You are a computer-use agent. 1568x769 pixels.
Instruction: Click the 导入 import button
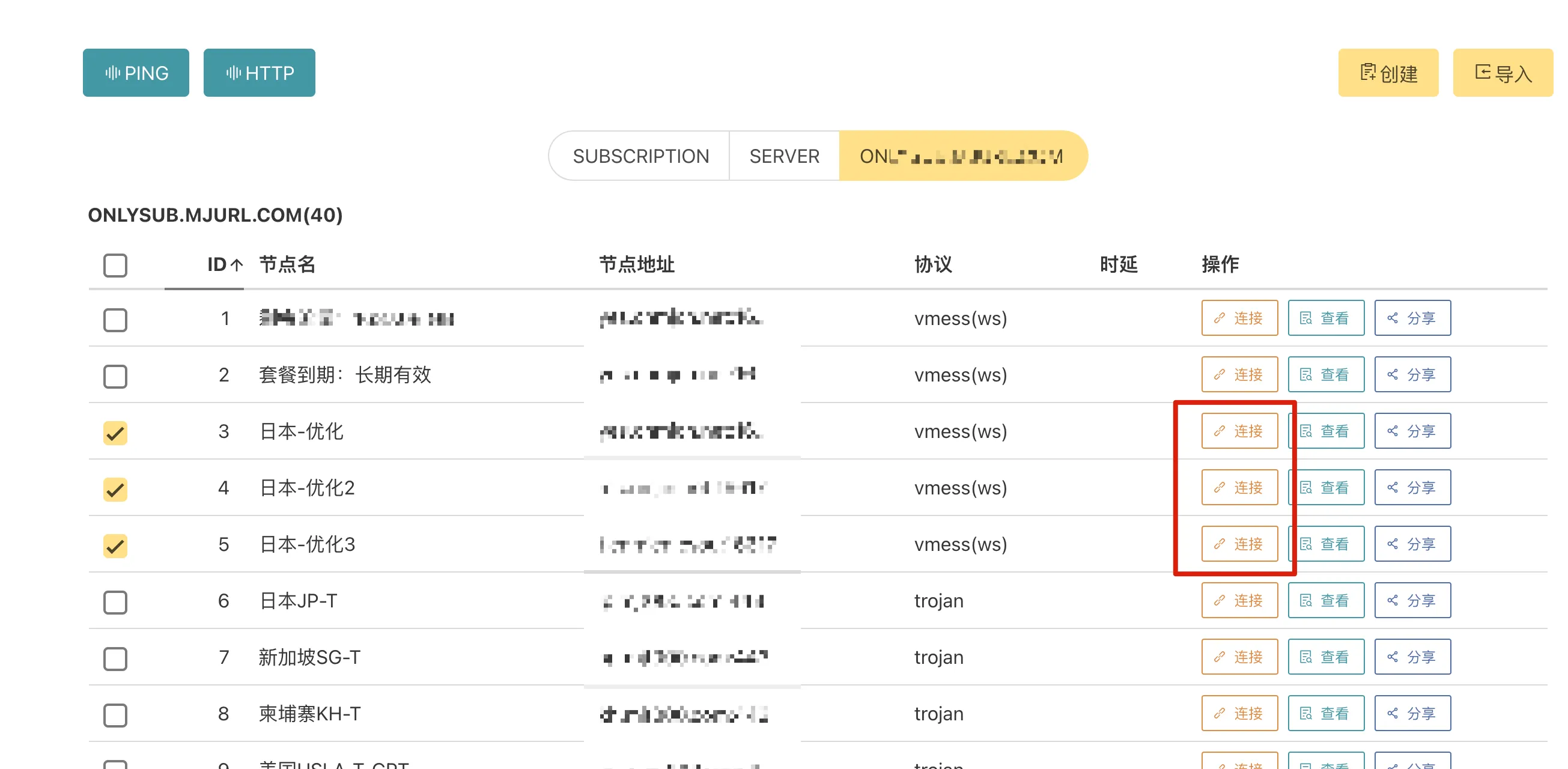pos(1503,73)
